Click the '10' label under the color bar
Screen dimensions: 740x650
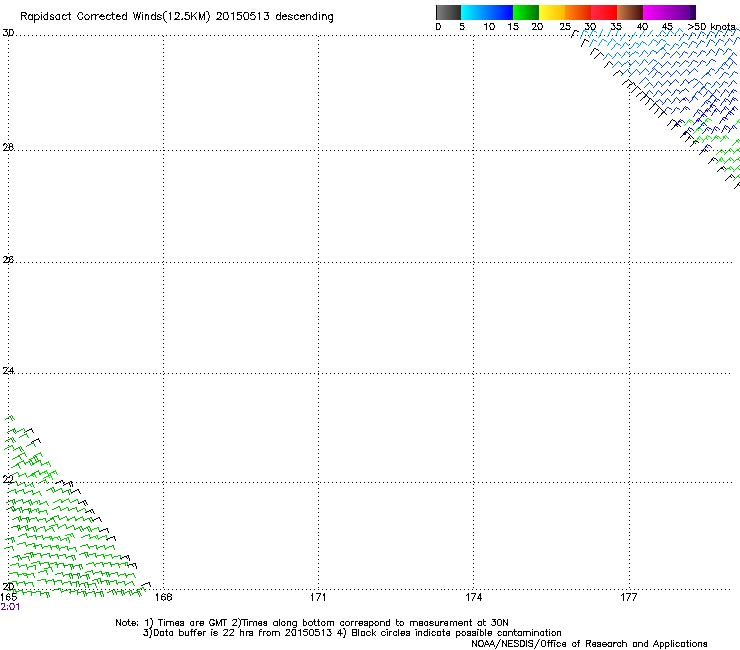[489, 27]
